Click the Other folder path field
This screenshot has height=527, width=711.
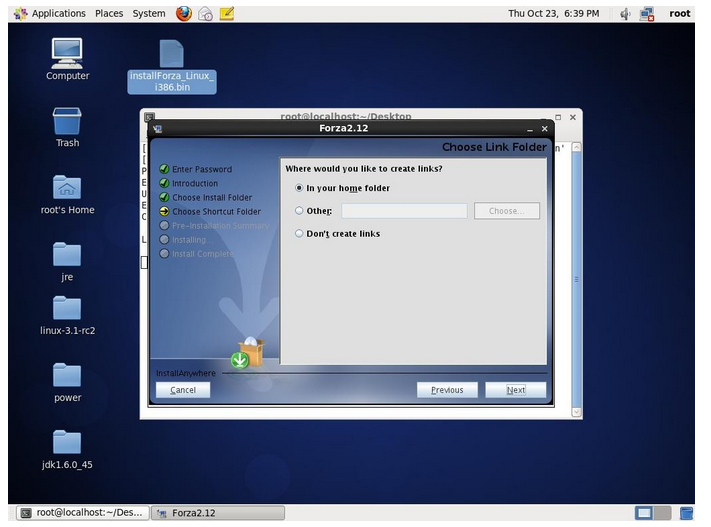404,211
